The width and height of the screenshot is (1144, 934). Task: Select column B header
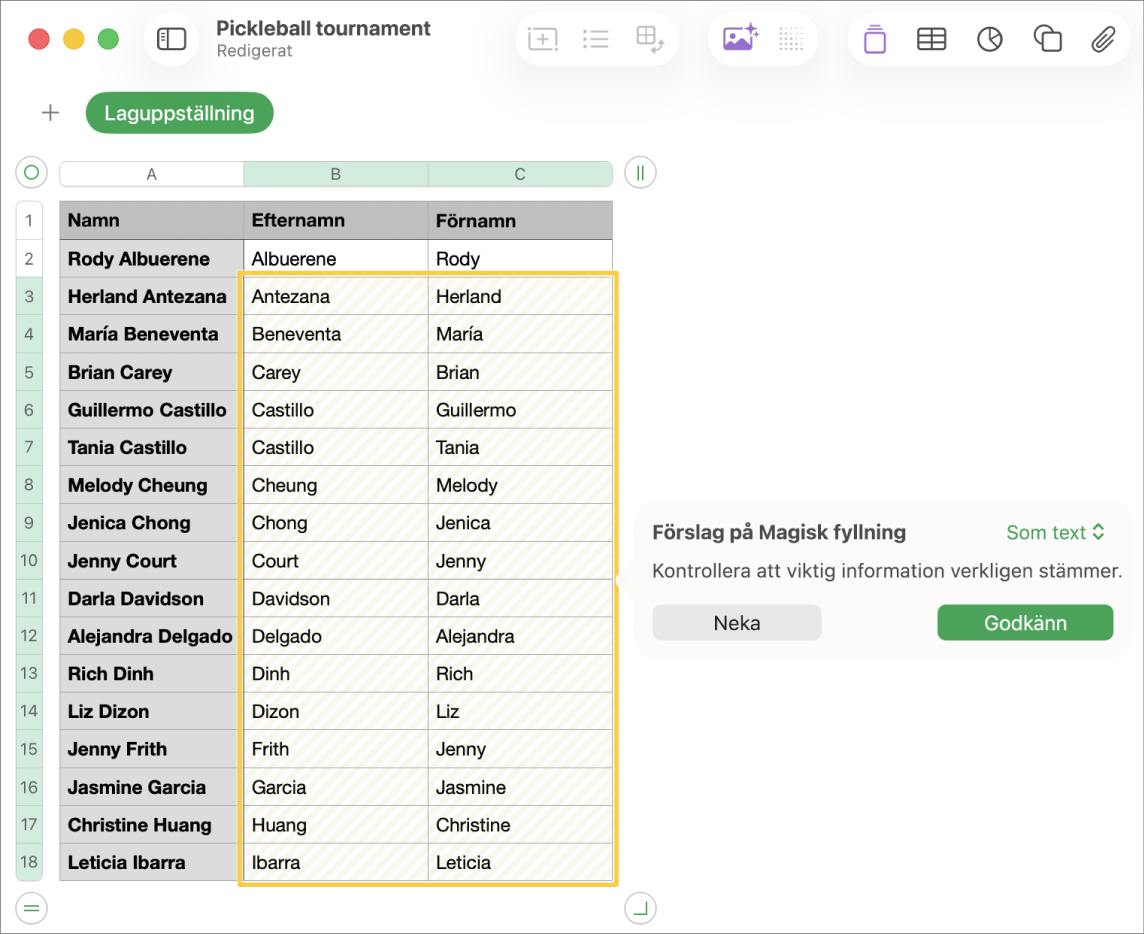(x=336, y=174)
